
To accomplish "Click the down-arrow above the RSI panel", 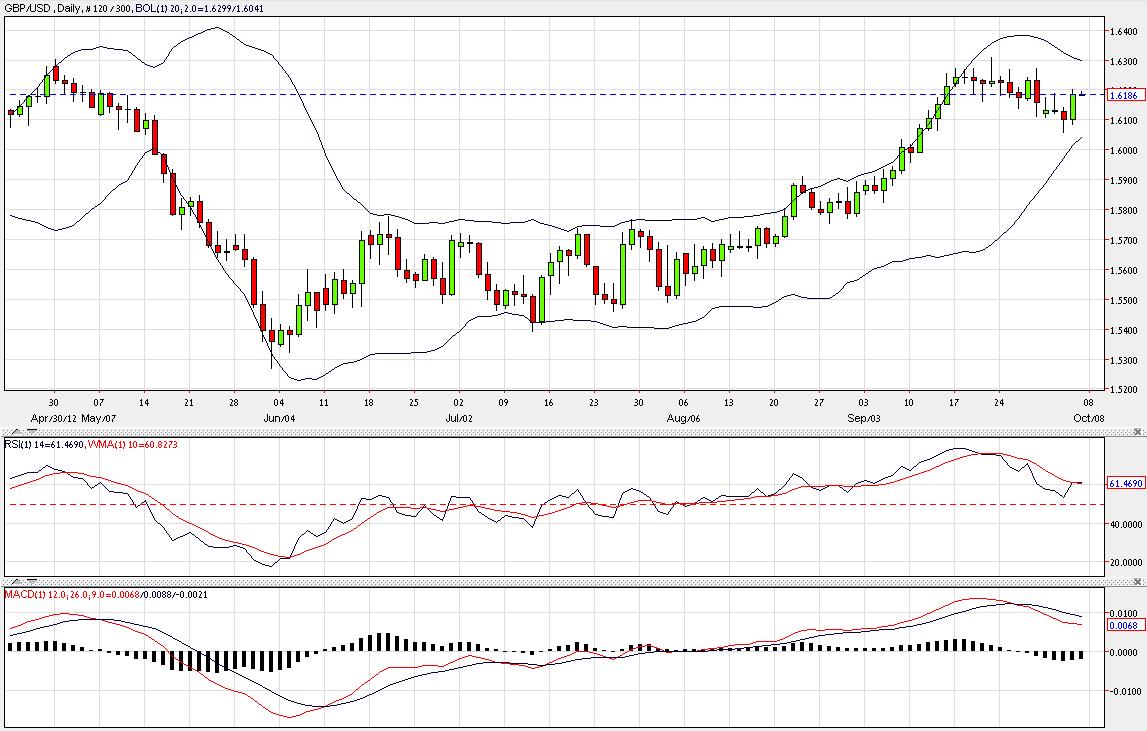I will pos(31,432).
